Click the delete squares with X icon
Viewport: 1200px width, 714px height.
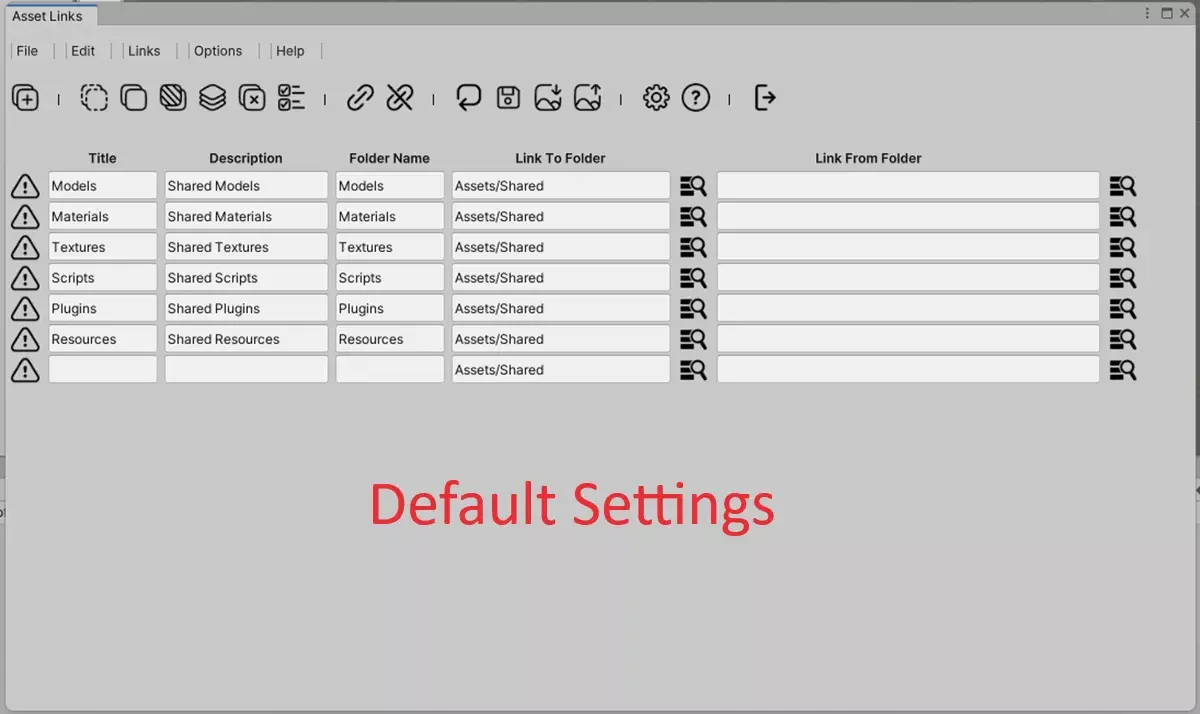tap(252, 98)
